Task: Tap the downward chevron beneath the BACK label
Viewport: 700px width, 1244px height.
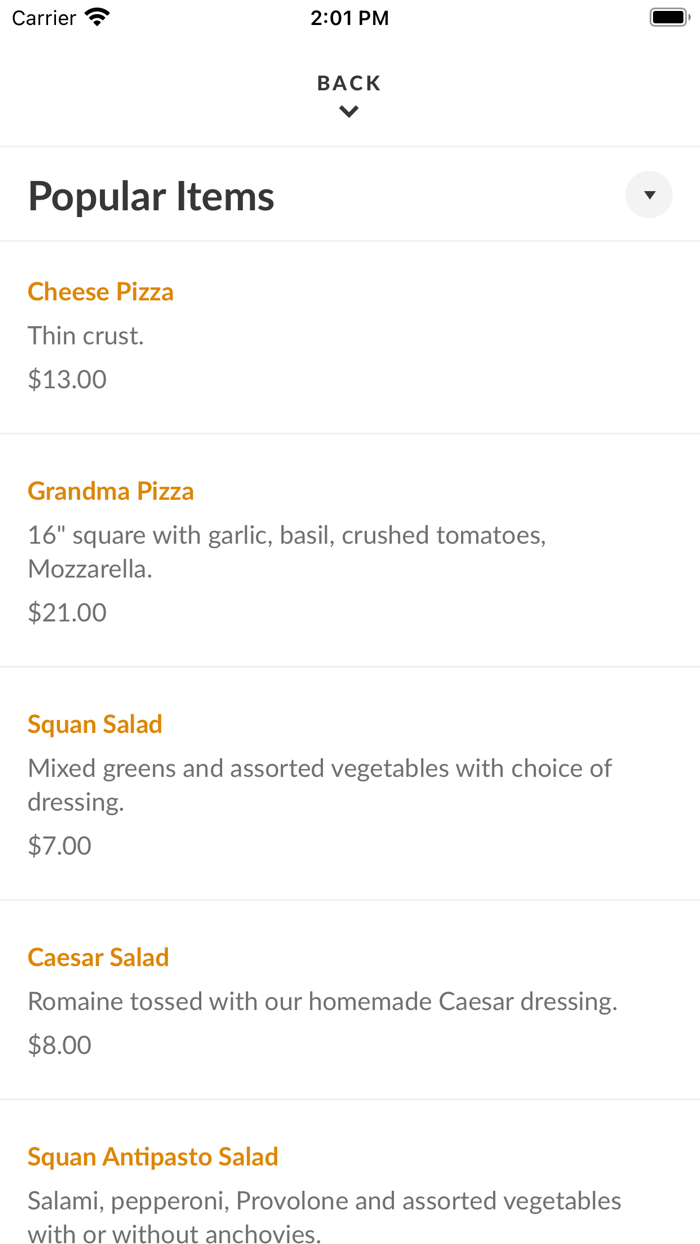Action: coord(348,112)
